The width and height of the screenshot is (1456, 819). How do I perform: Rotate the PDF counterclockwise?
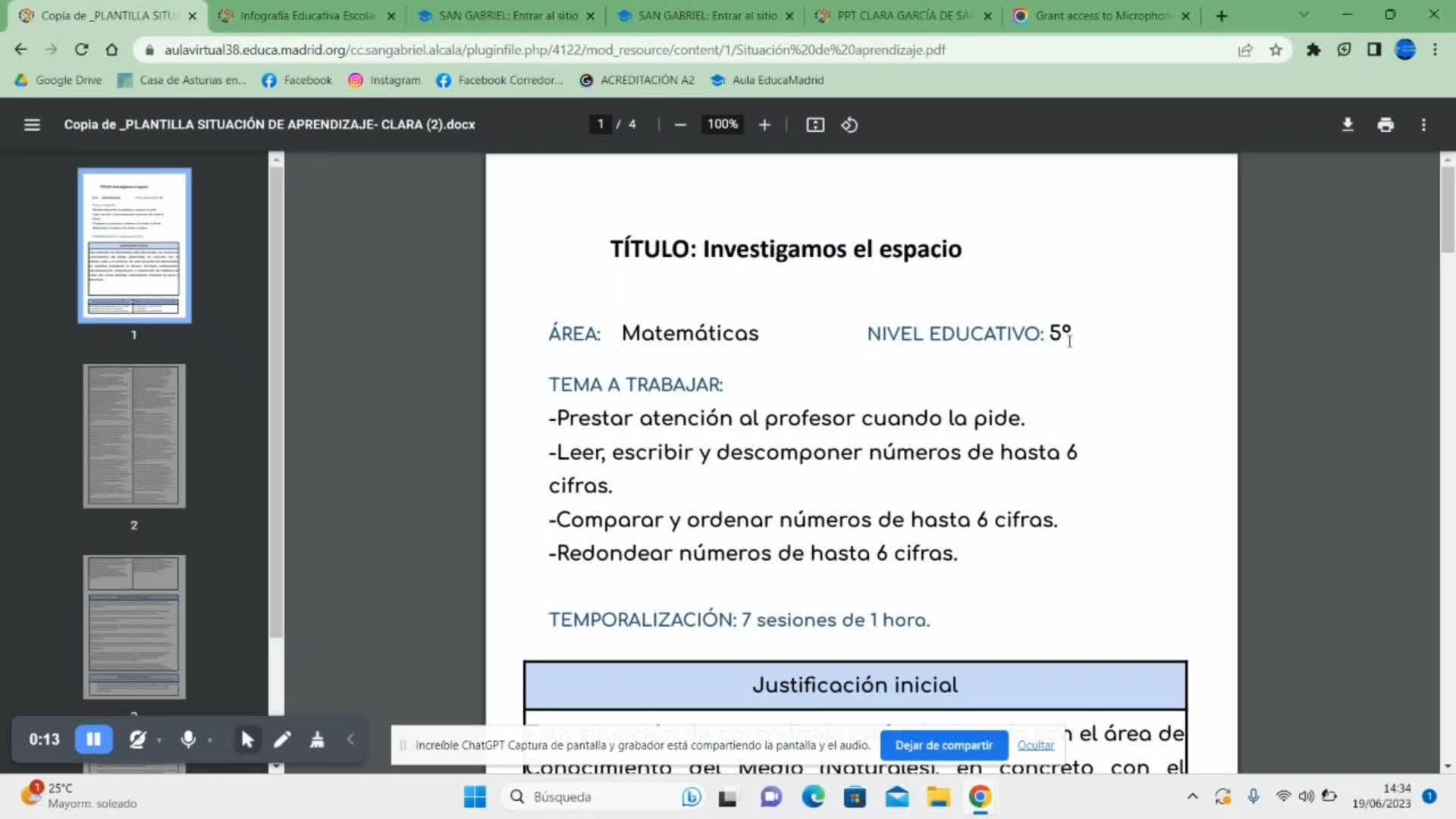[849, 124]
